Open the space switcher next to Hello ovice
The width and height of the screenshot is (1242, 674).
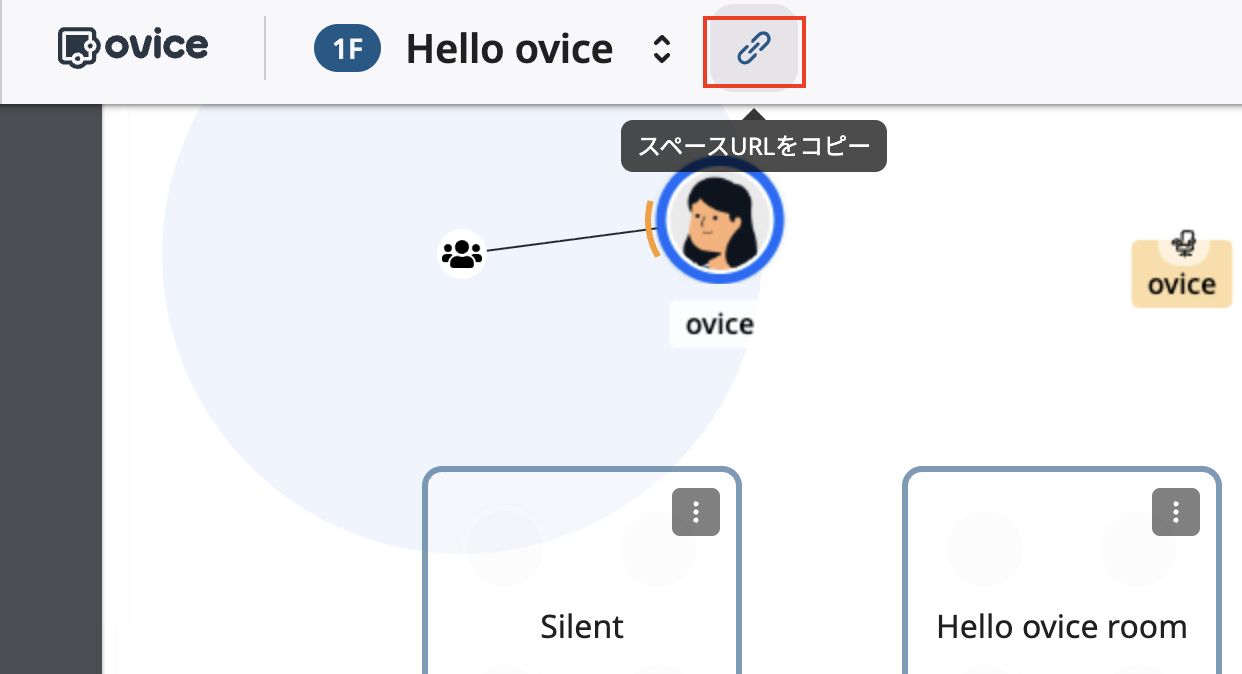point(662,48)
